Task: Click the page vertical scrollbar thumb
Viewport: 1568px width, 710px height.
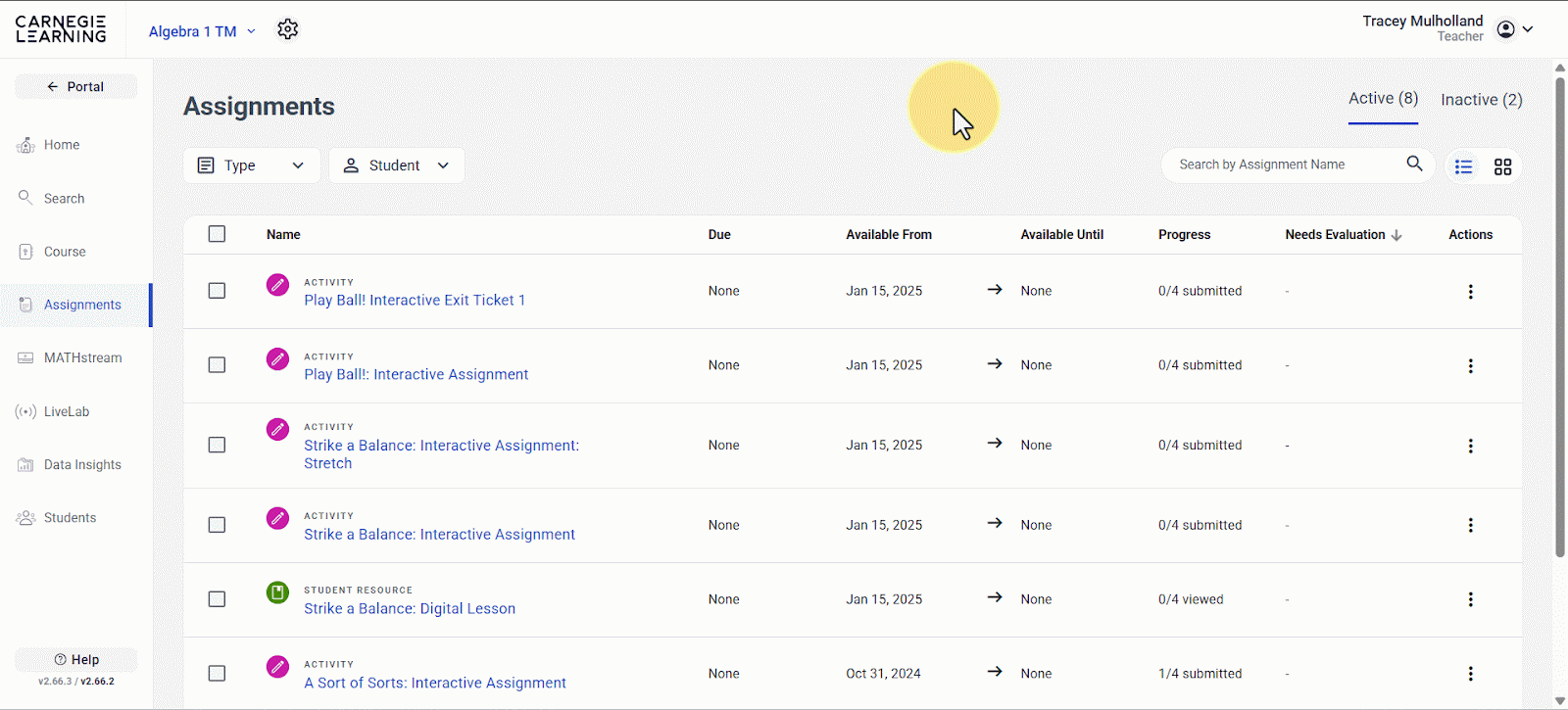Action: click(1560, 315)
